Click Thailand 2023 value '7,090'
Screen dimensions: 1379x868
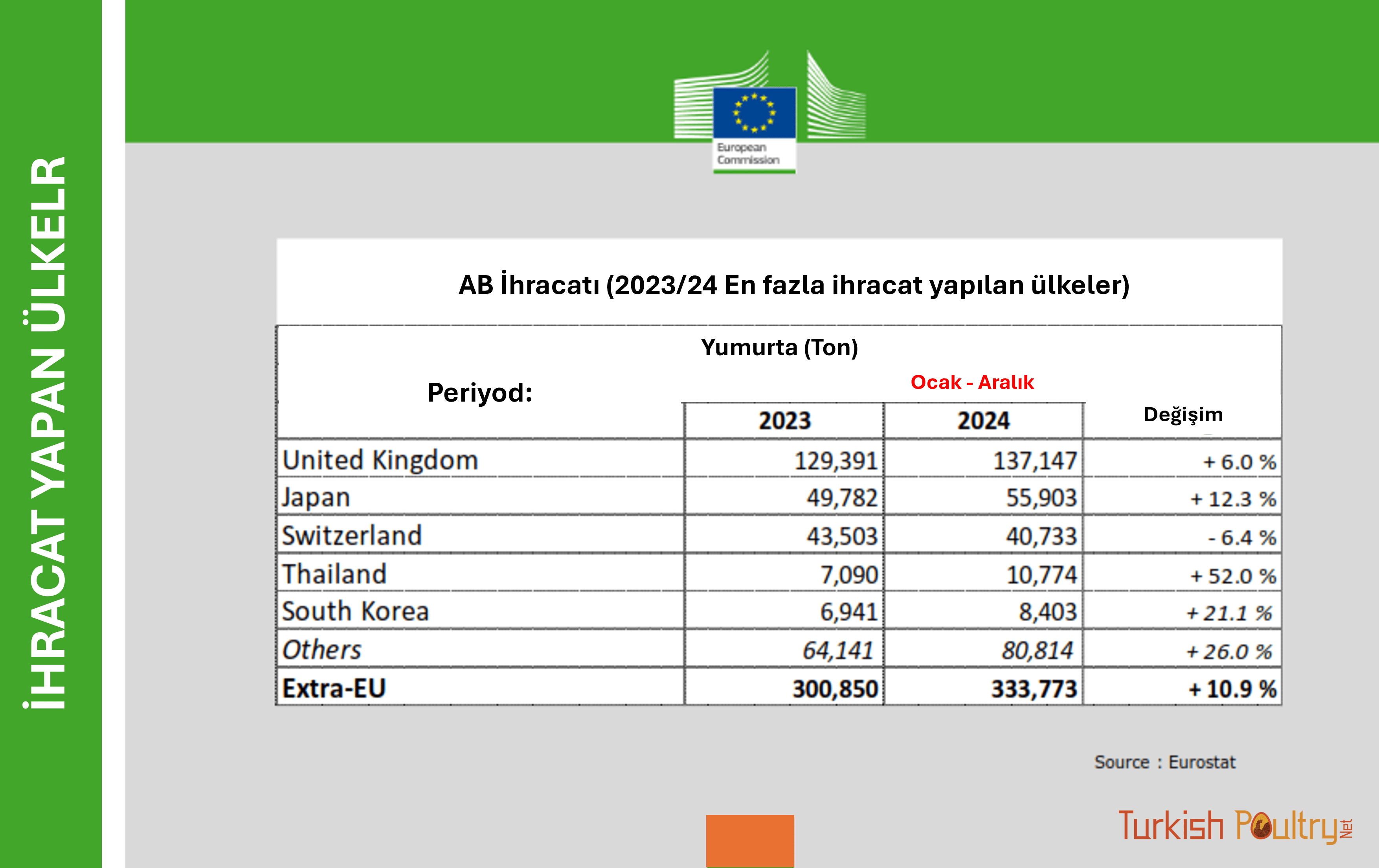tap(849, 575)
